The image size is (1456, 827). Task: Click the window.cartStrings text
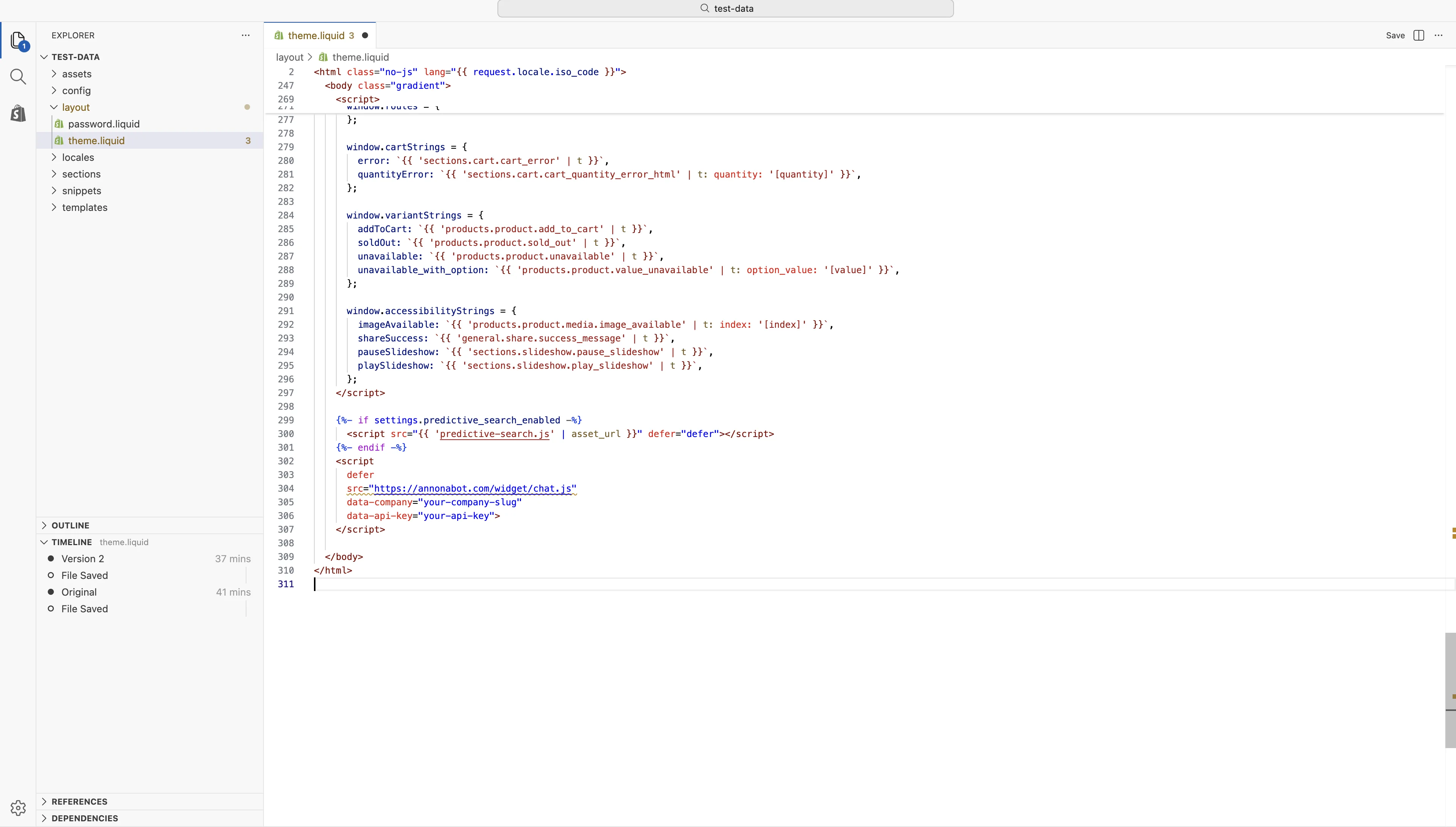[395, 147]
